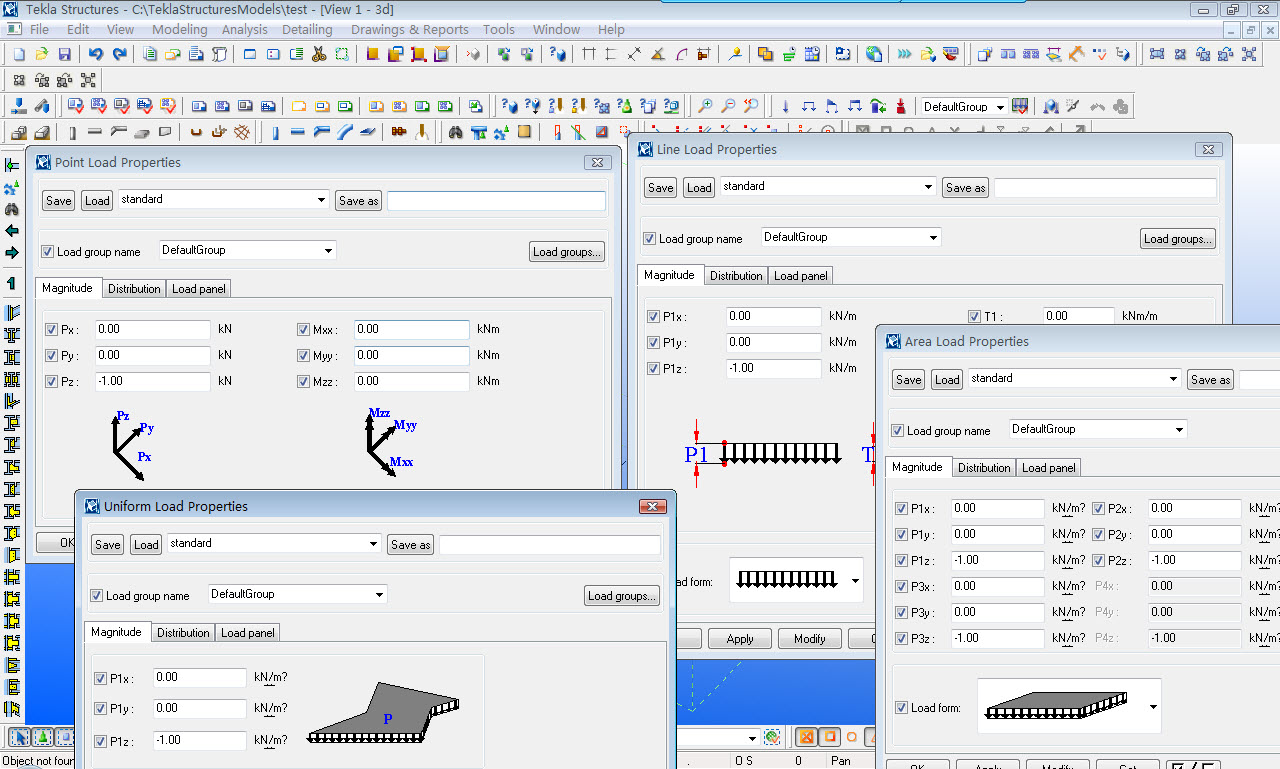1280x769 pixels.
Task: Open the standard dropdown in Line Load Properties
Action: tap(930, 187)
